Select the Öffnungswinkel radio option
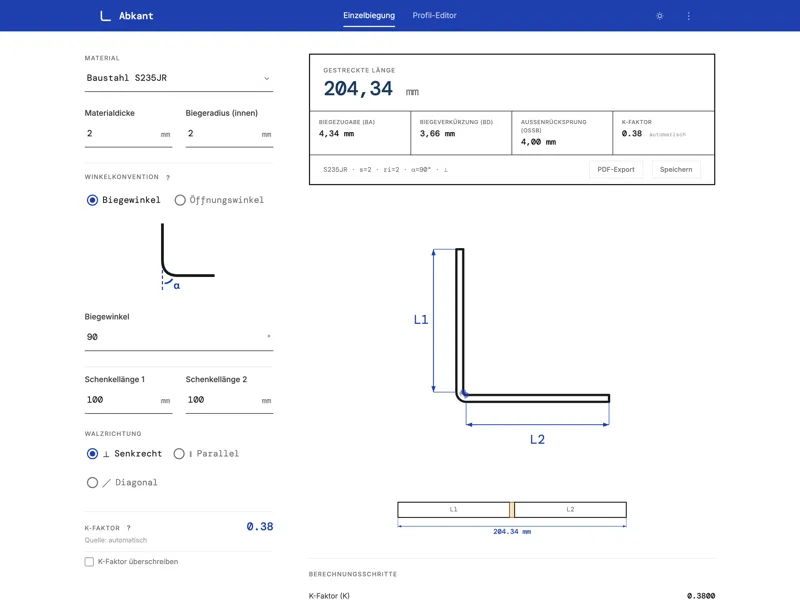Viewport: 800px width, 600px height. click(x=180, y=200)
